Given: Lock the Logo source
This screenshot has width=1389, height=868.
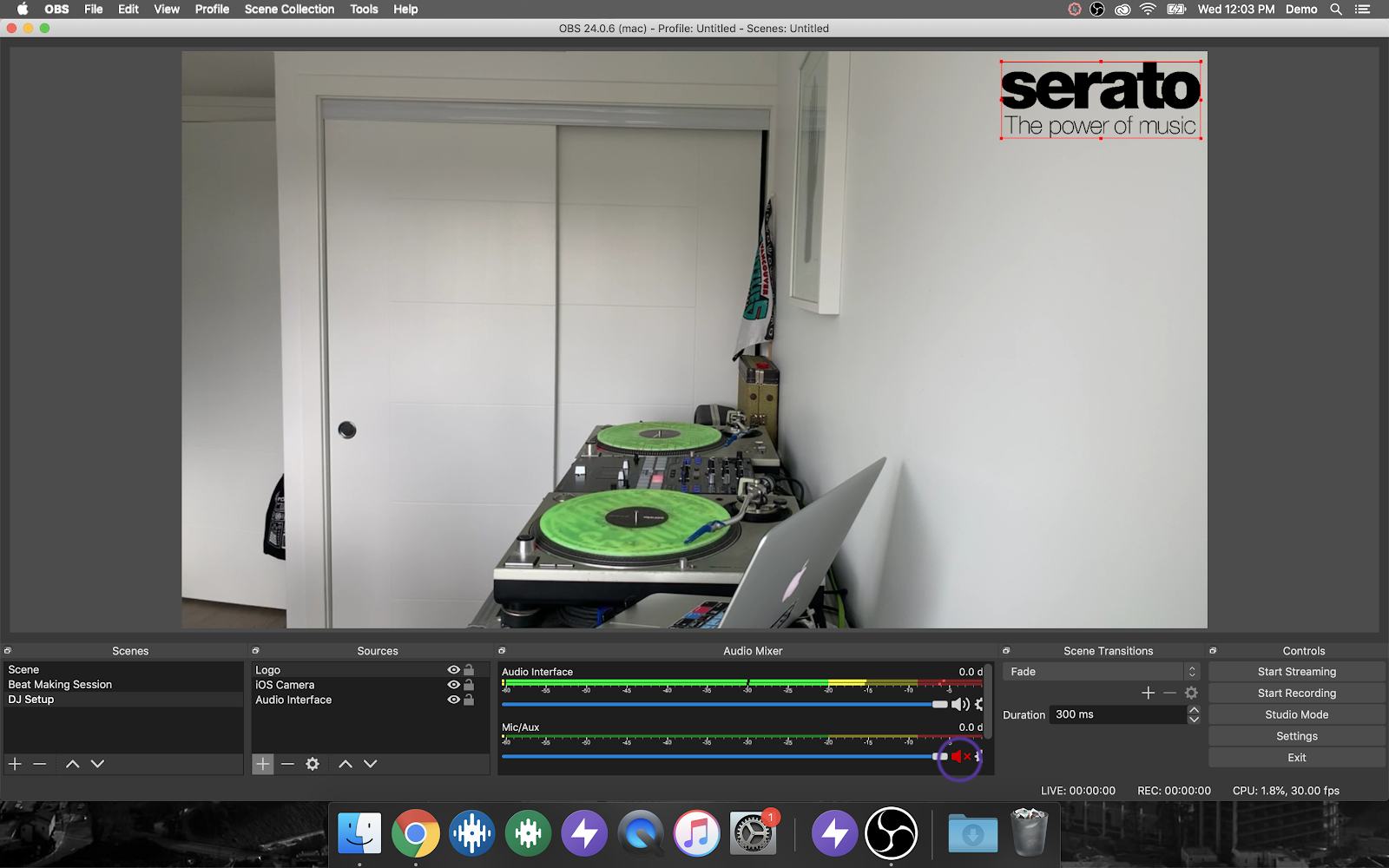Looking at the screenshot, I should 469,670.
